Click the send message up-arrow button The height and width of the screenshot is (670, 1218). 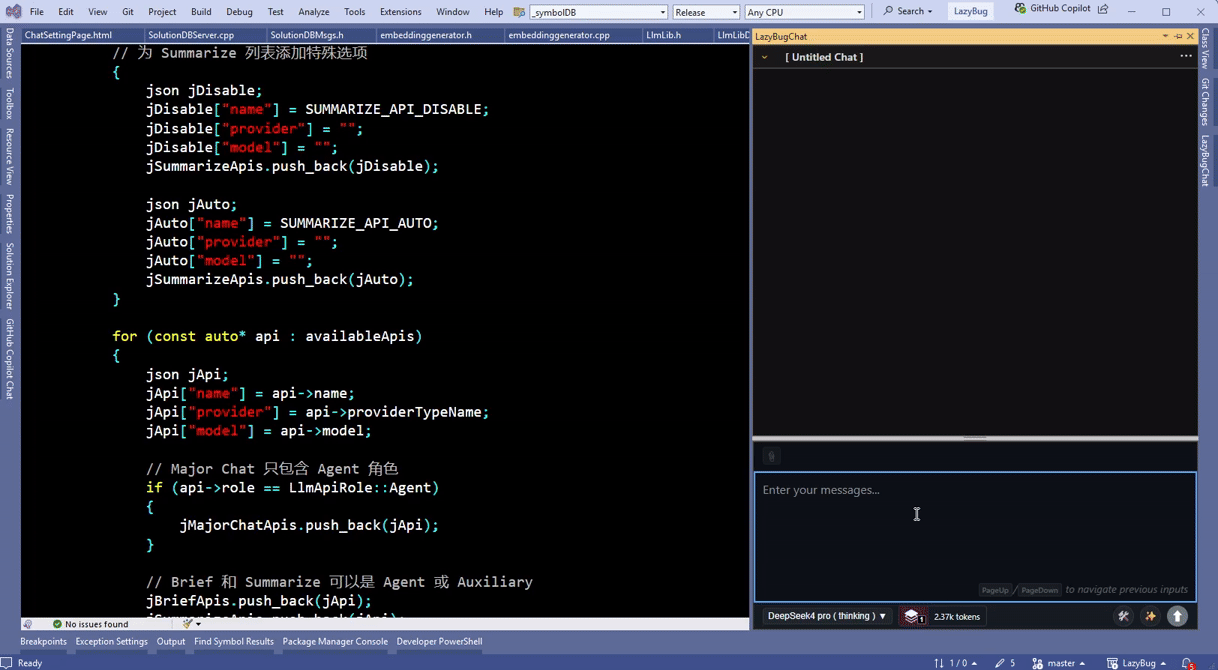(1177, 617)
